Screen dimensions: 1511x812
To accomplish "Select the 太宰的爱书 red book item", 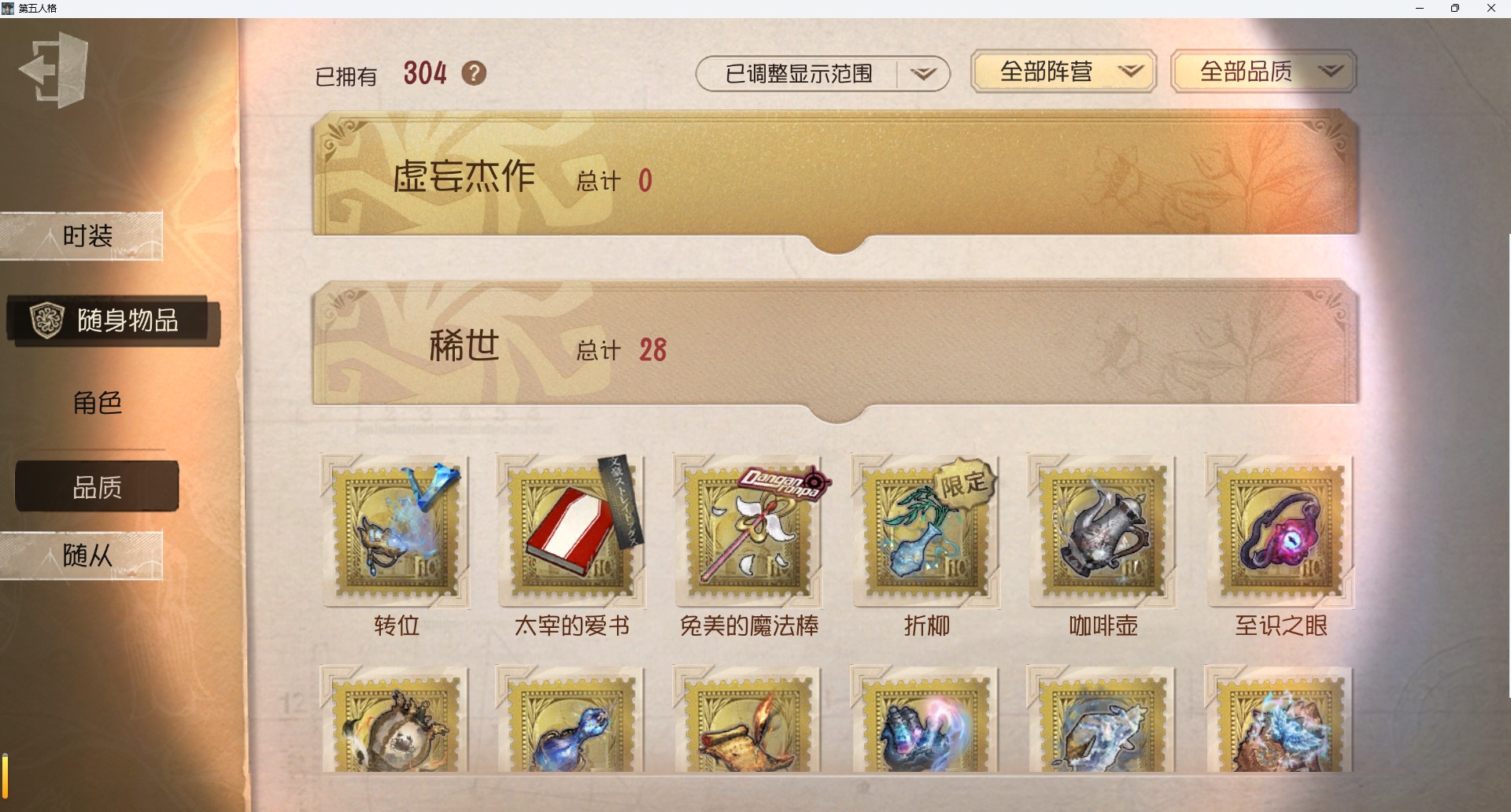I will 572,531.
